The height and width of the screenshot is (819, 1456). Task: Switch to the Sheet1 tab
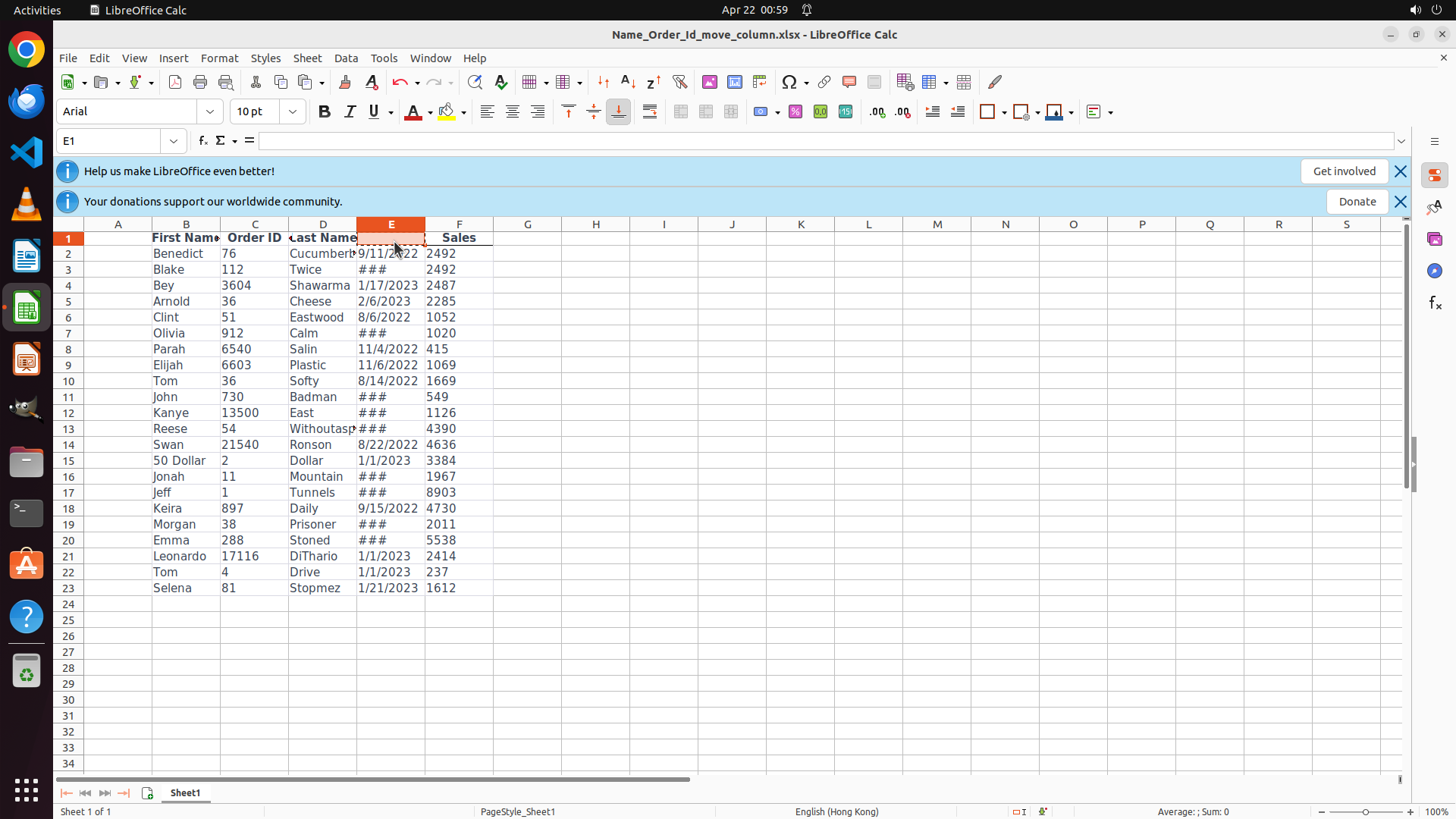185,793
